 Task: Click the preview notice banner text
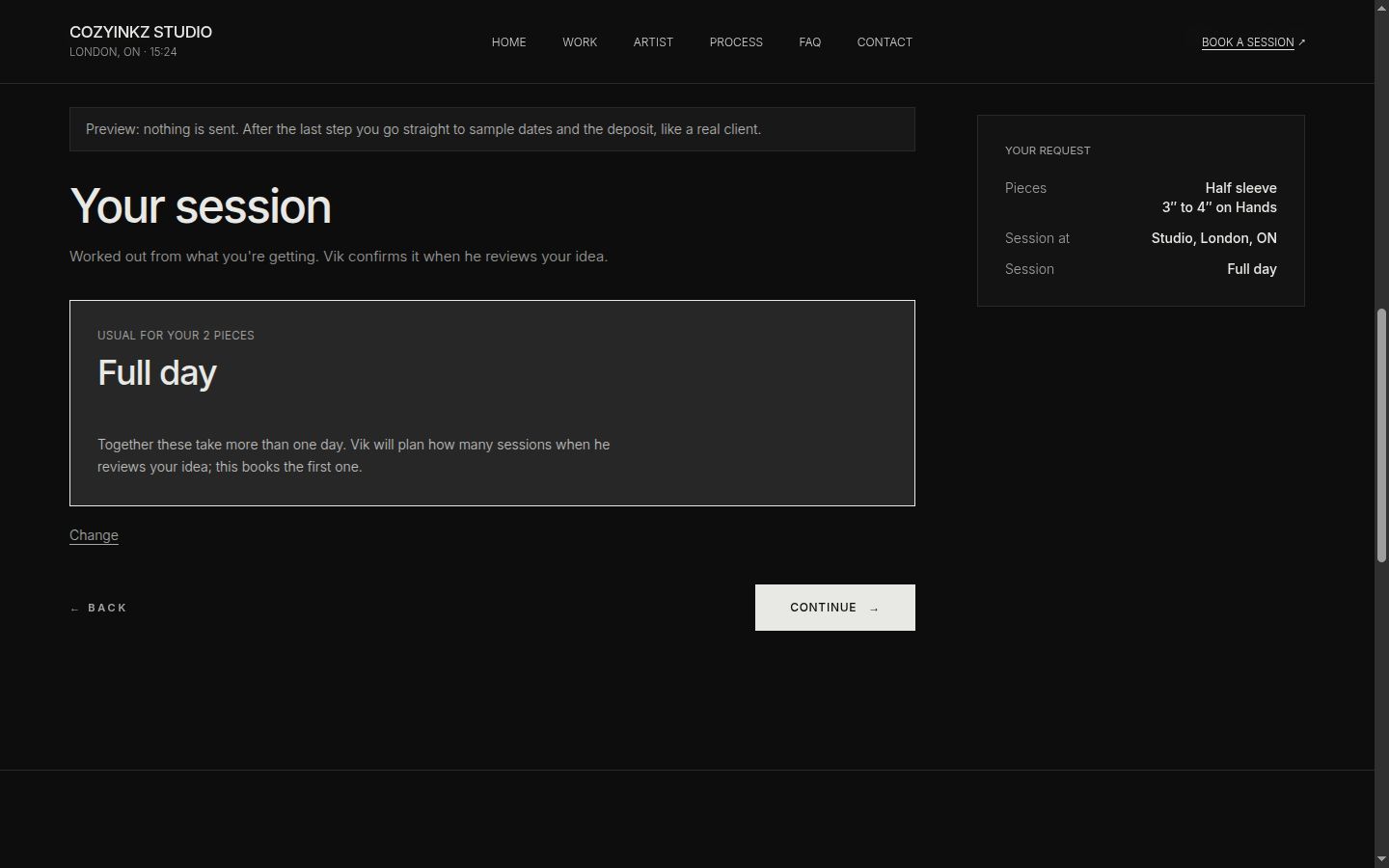click(x=423, y=129)
